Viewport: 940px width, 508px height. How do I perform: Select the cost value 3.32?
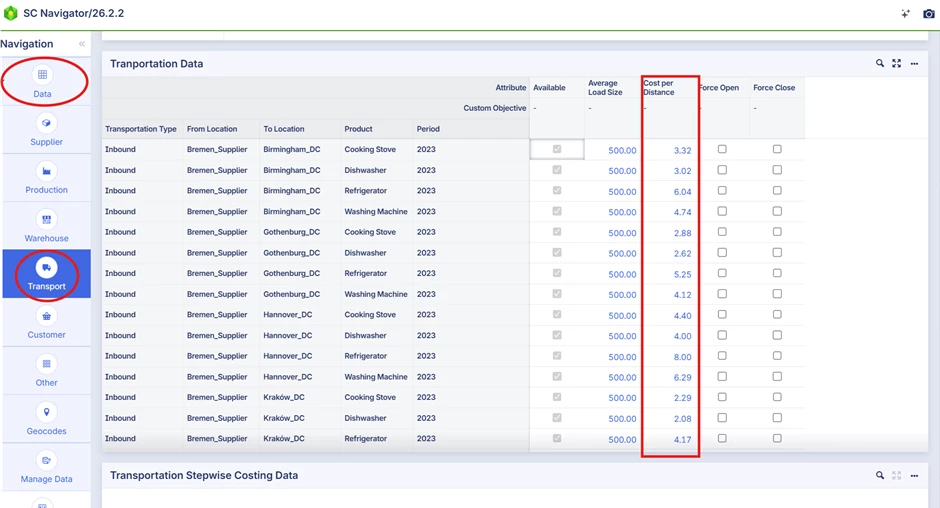[682, 151]
